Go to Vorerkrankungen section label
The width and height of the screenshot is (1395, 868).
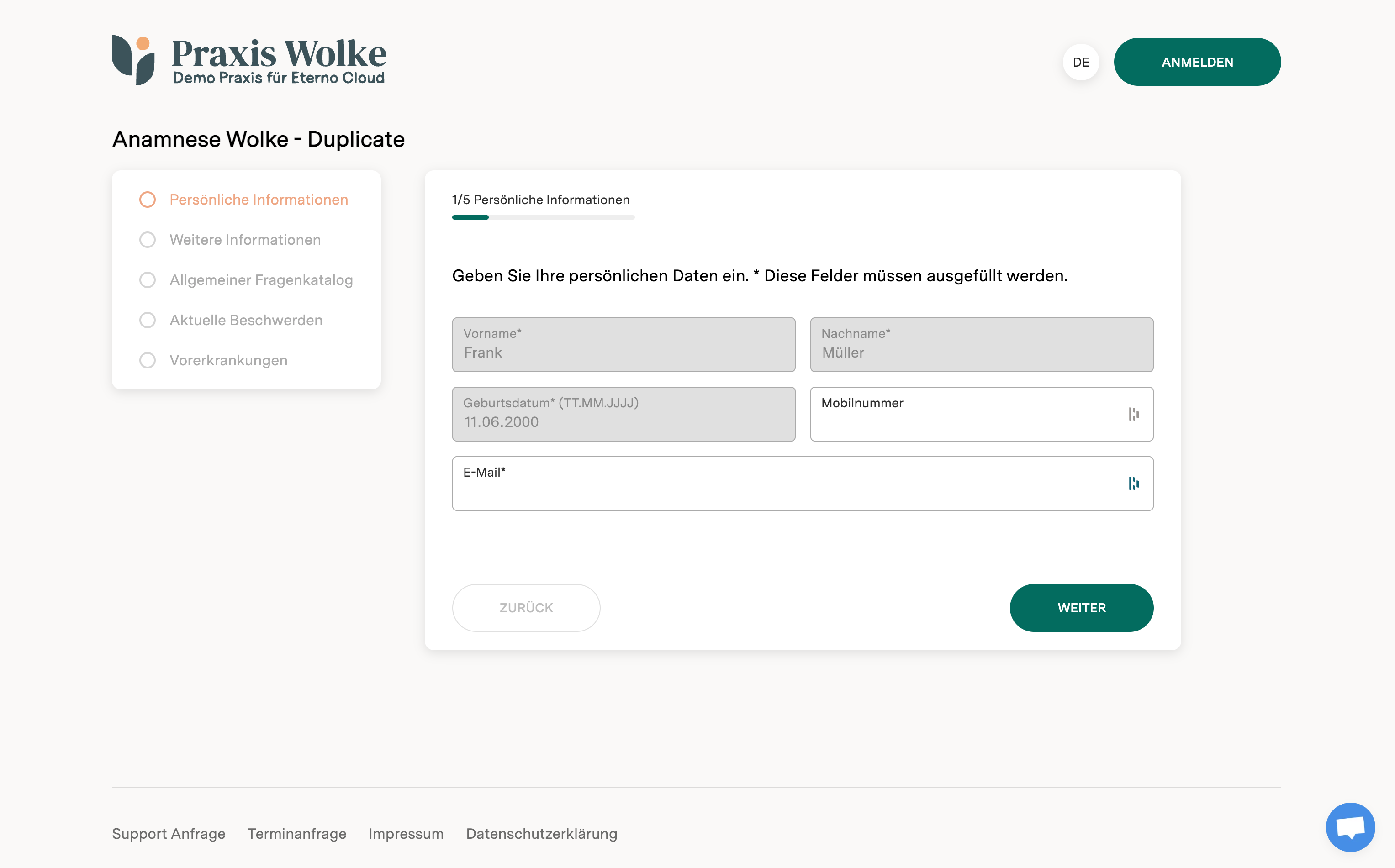[228, 361]
